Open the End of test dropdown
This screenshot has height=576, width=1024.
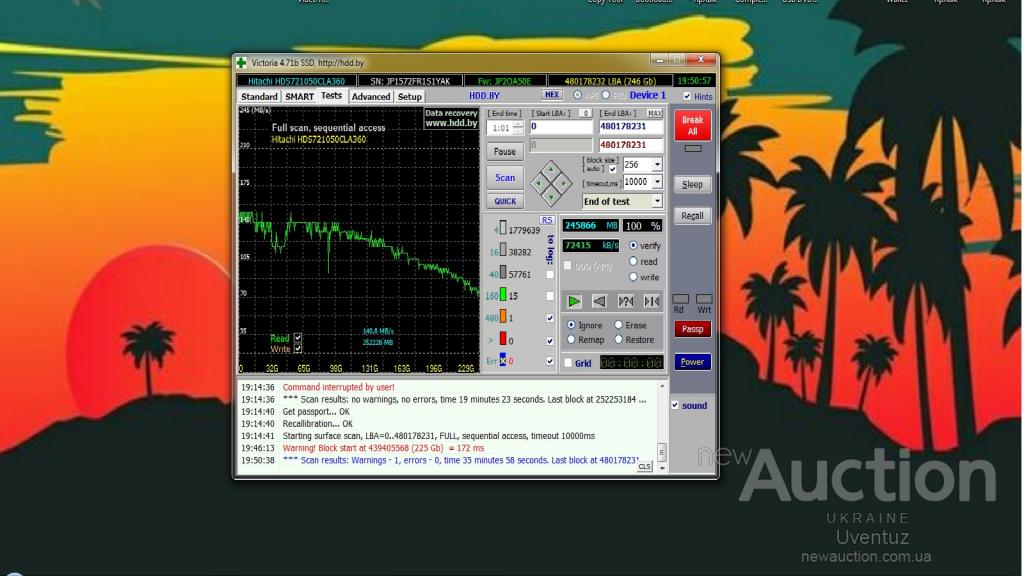click(657, 201)
